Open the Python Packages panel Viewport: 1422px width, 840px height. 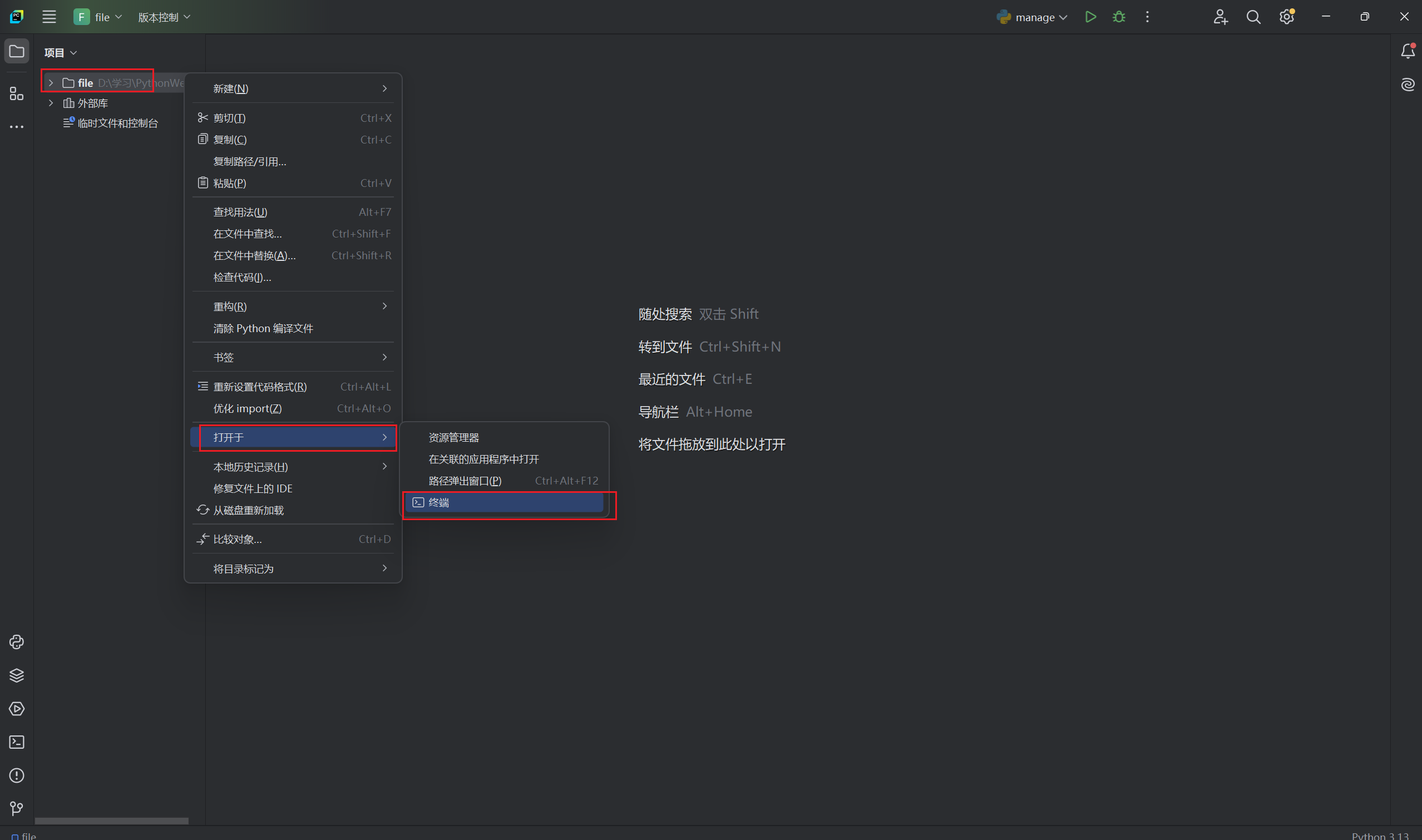[17, 675]
